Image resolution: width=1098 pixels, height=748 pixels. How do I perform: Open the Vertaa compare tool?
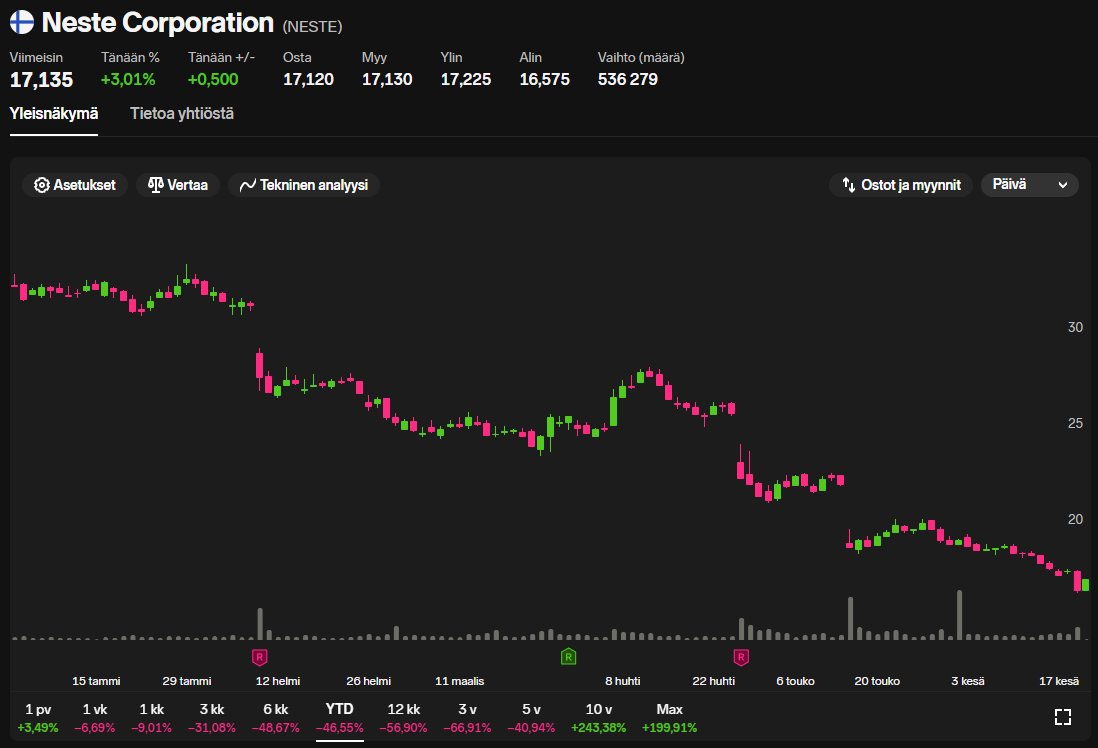(x=178, y=185)
